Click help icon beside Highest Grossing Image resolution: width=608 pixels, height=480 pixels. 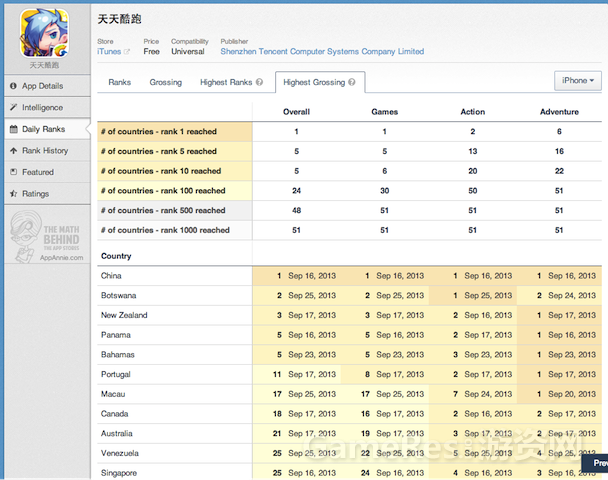(352, 82)
